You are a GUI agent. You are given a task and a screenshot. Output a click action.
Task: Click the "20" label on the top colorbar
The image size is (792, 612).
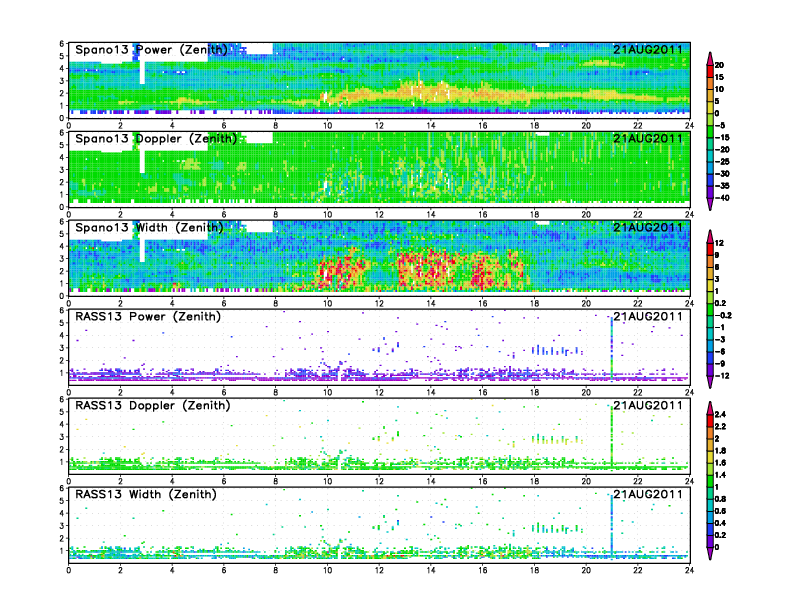pos(719,65)
